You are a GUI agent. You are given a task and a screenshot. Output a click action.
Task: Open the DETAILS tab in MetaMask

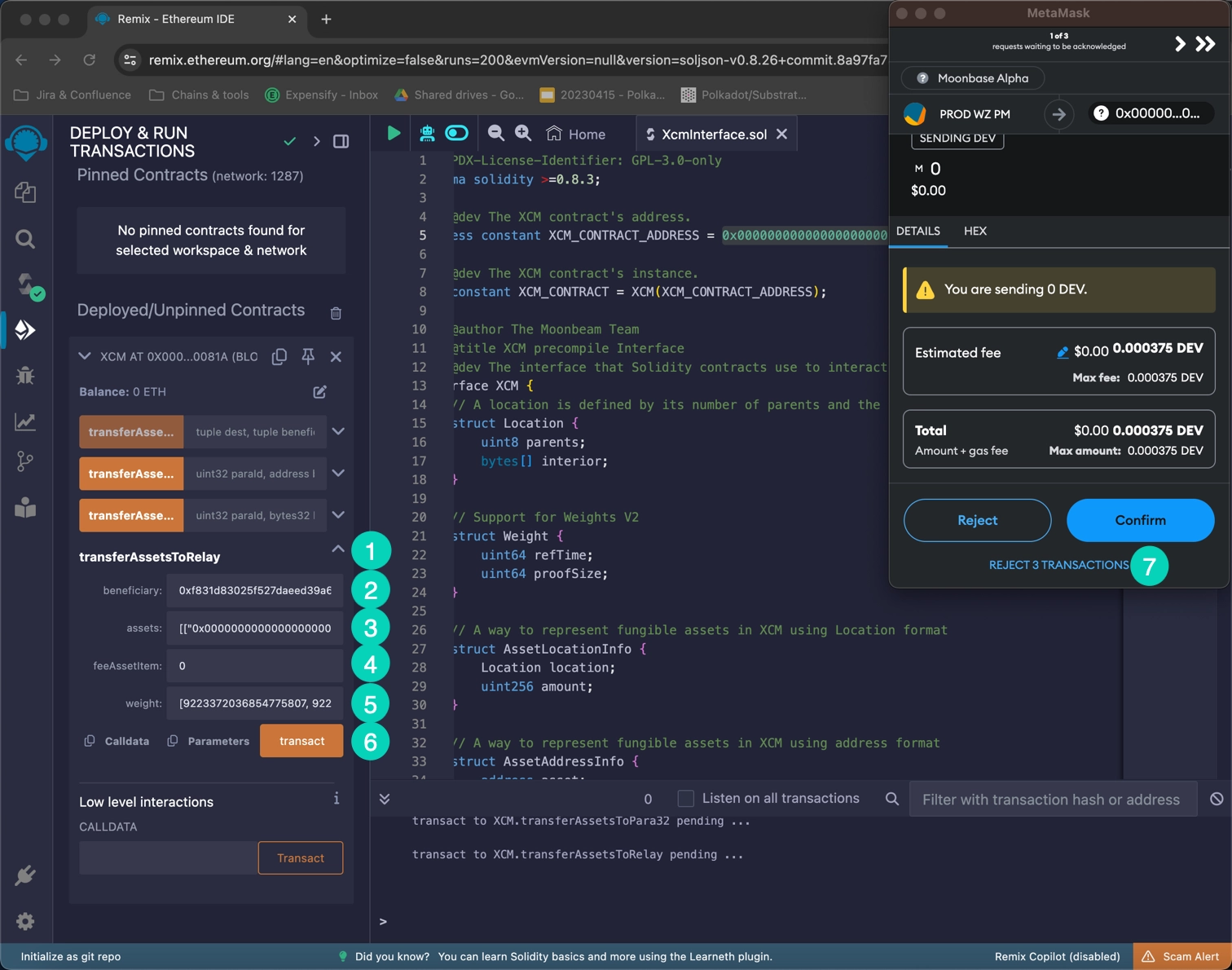pos(918,231)
